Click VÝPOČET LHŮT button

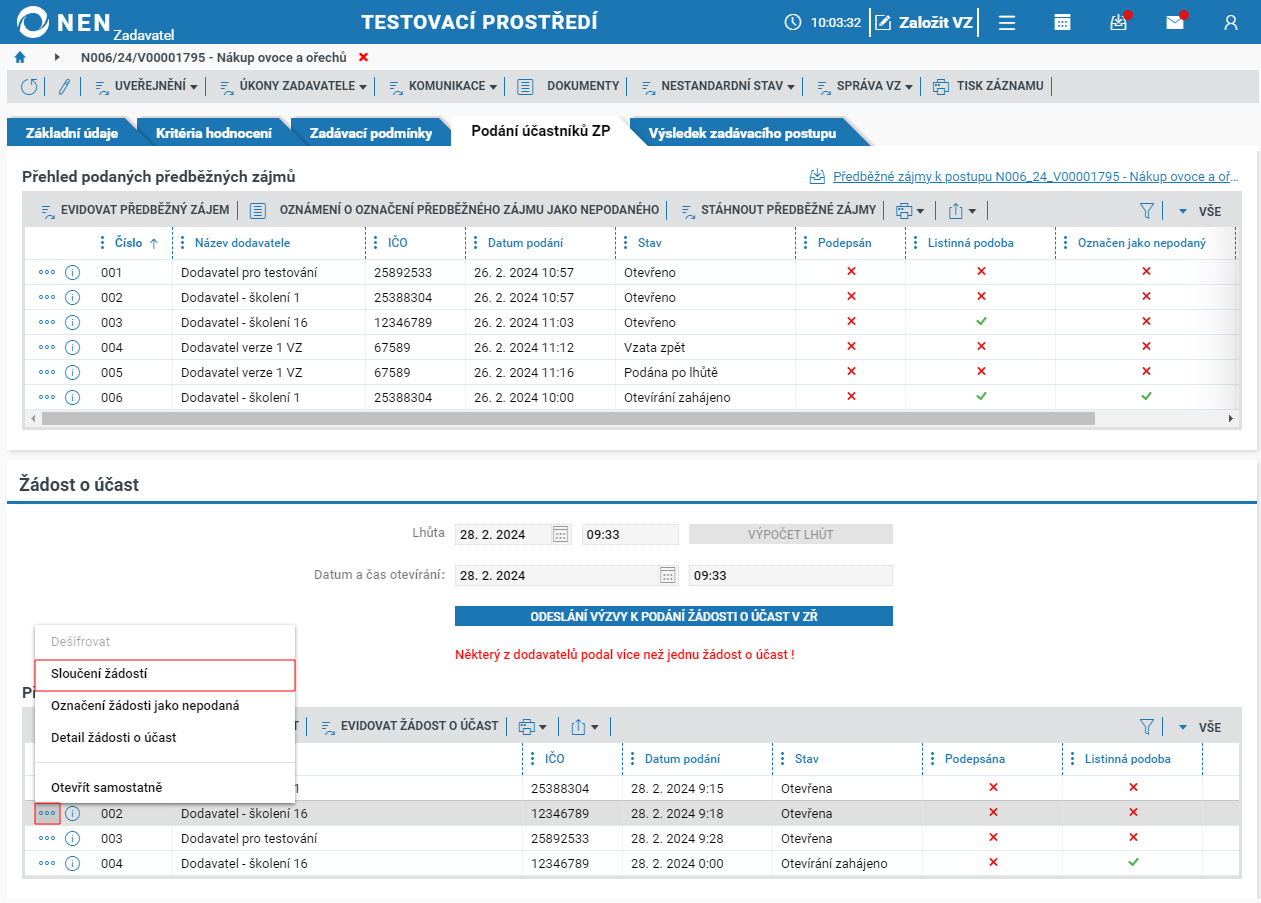click(790, 534)
